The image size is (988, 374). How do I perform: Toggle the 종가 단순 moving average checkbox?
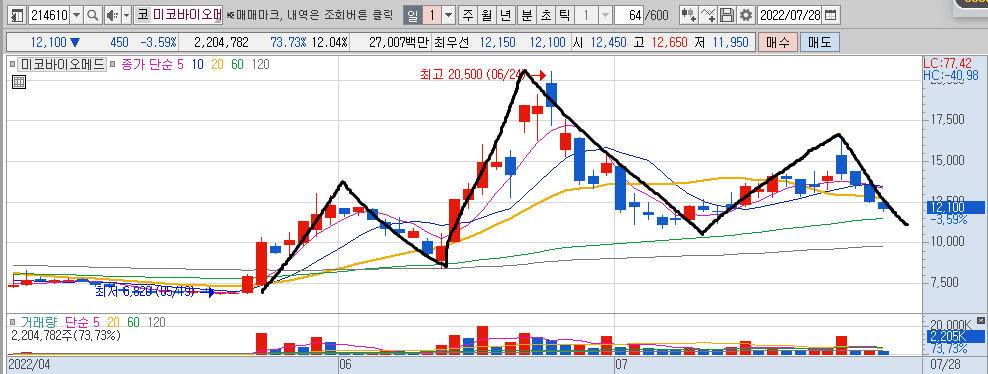tap(113, 64)
